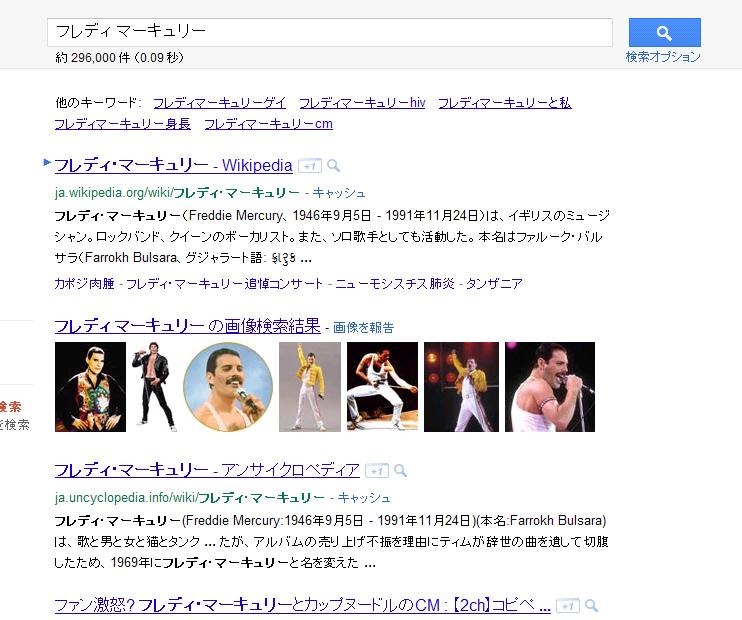Click preview magnifier beside Wikipedia result
Screen dimensions: 742x620
tap(334, 166)
